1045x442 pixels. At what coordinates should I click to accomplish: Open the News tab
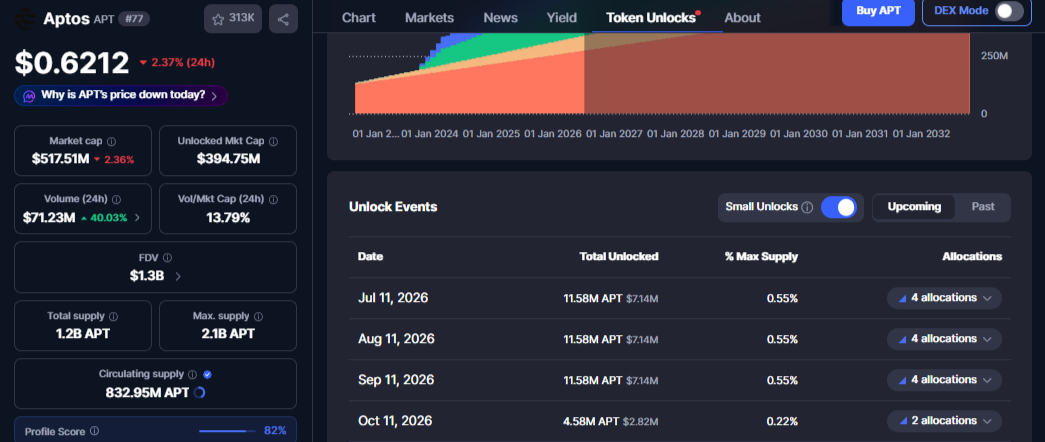point(500,18)
